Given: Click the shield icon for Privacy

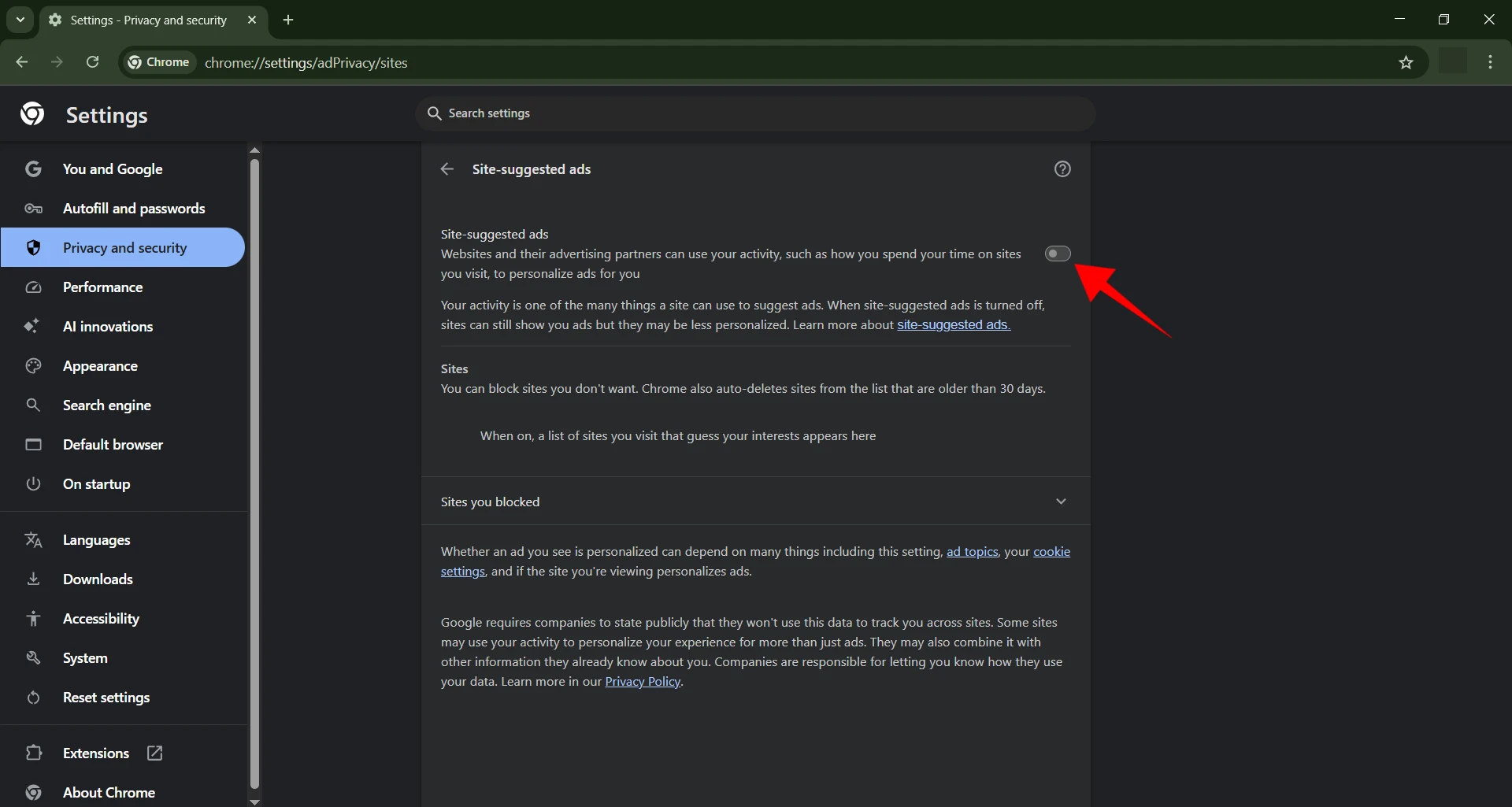Looking at the screenshot, I should tap(33, 248).
